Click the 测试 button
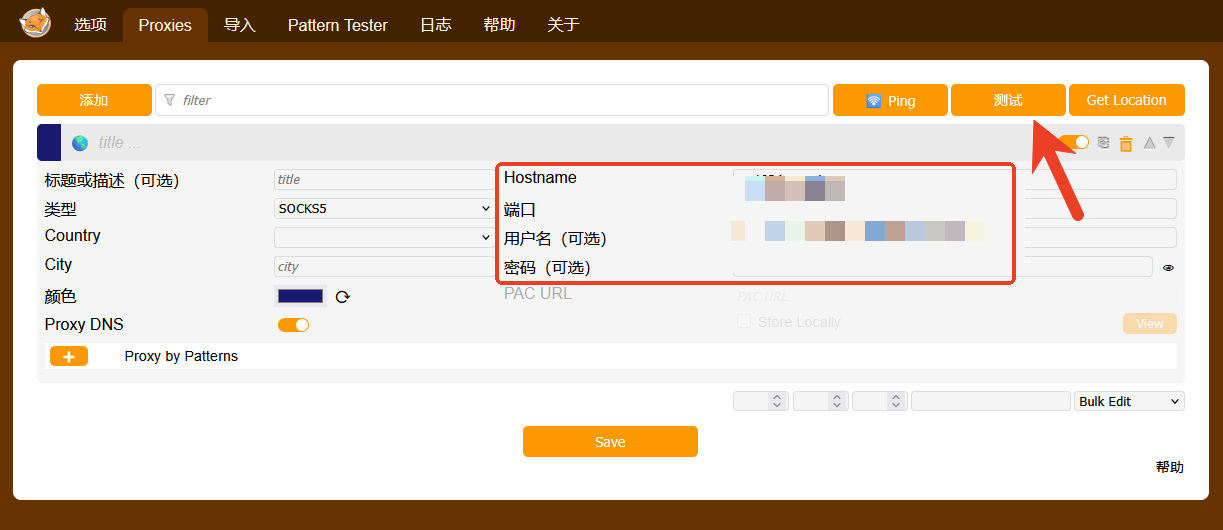 pos(1007,100)
